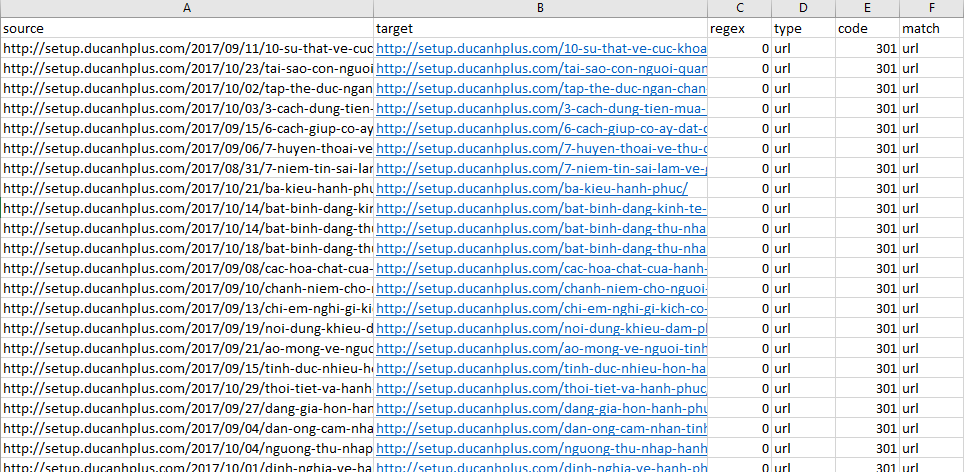Click column C header
The image size is (964, 472).
click(739, 8)
